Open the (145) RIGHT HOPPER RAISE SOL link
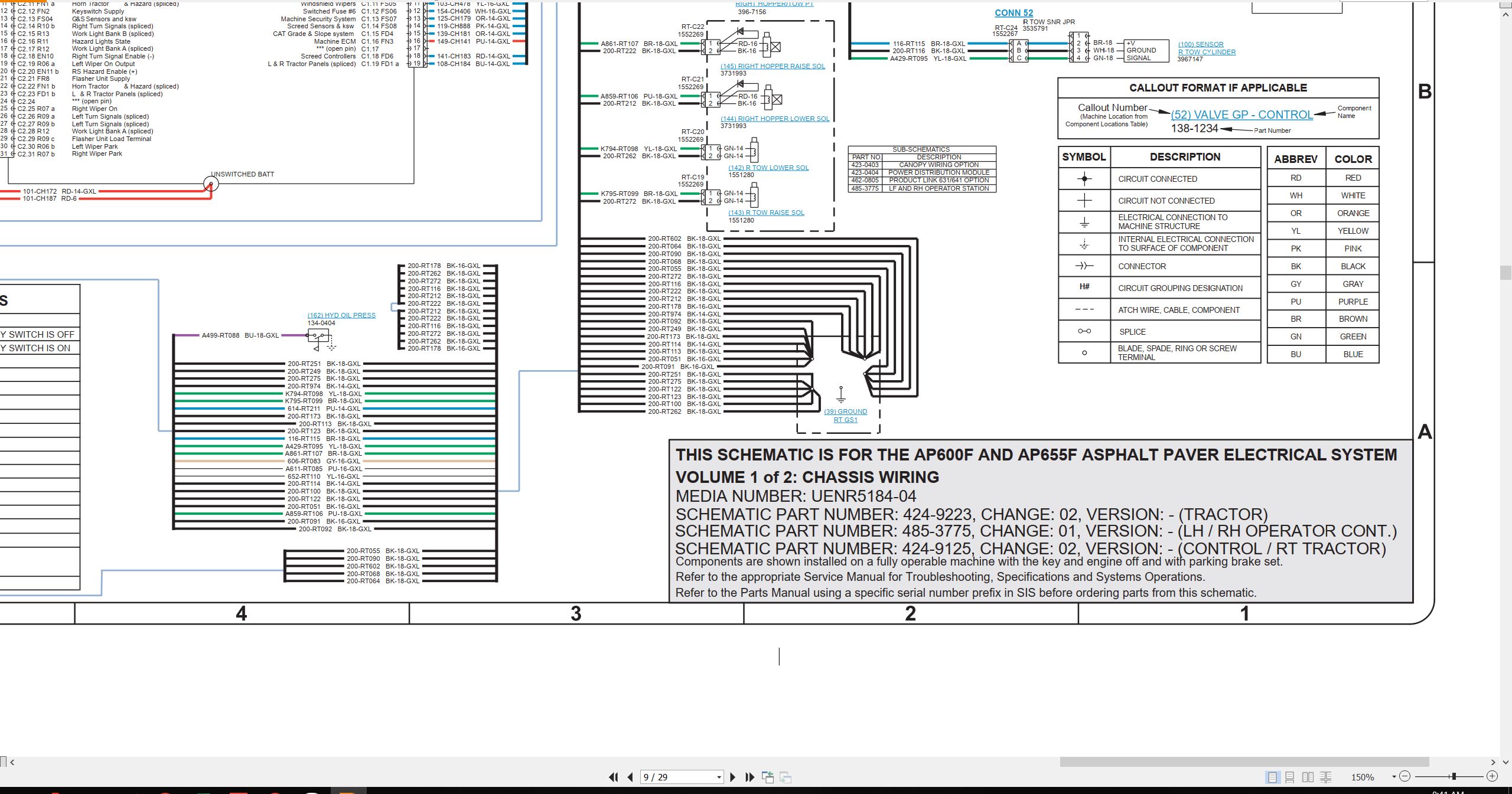Screen dimensions: 1512x794 pos(773,66)
